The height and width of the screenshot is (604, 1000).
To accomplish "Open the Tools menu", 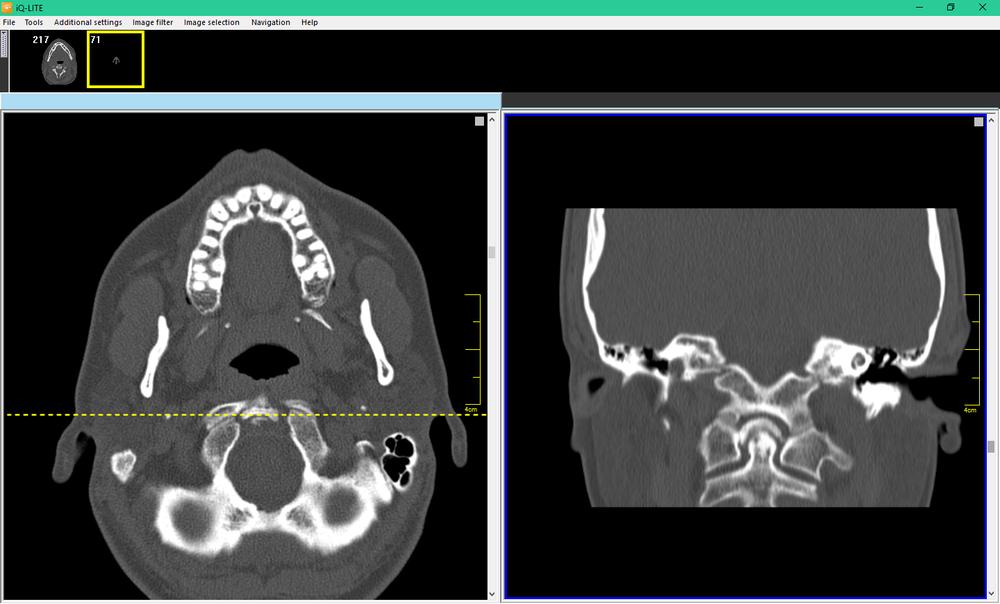I will [x=34, y=22].
